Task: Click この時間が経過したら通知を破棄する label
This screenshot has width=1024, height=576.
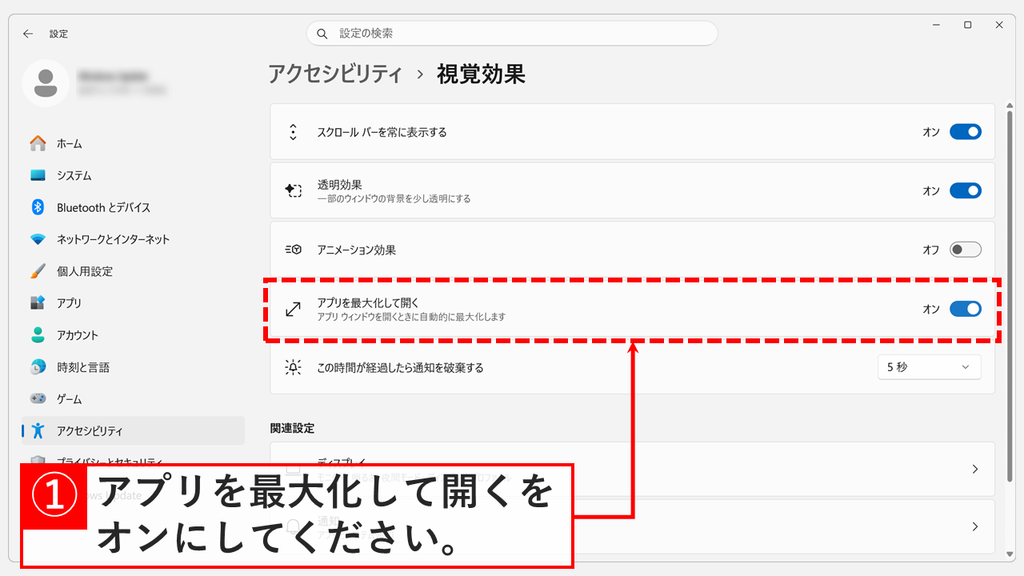Action: 400,368
